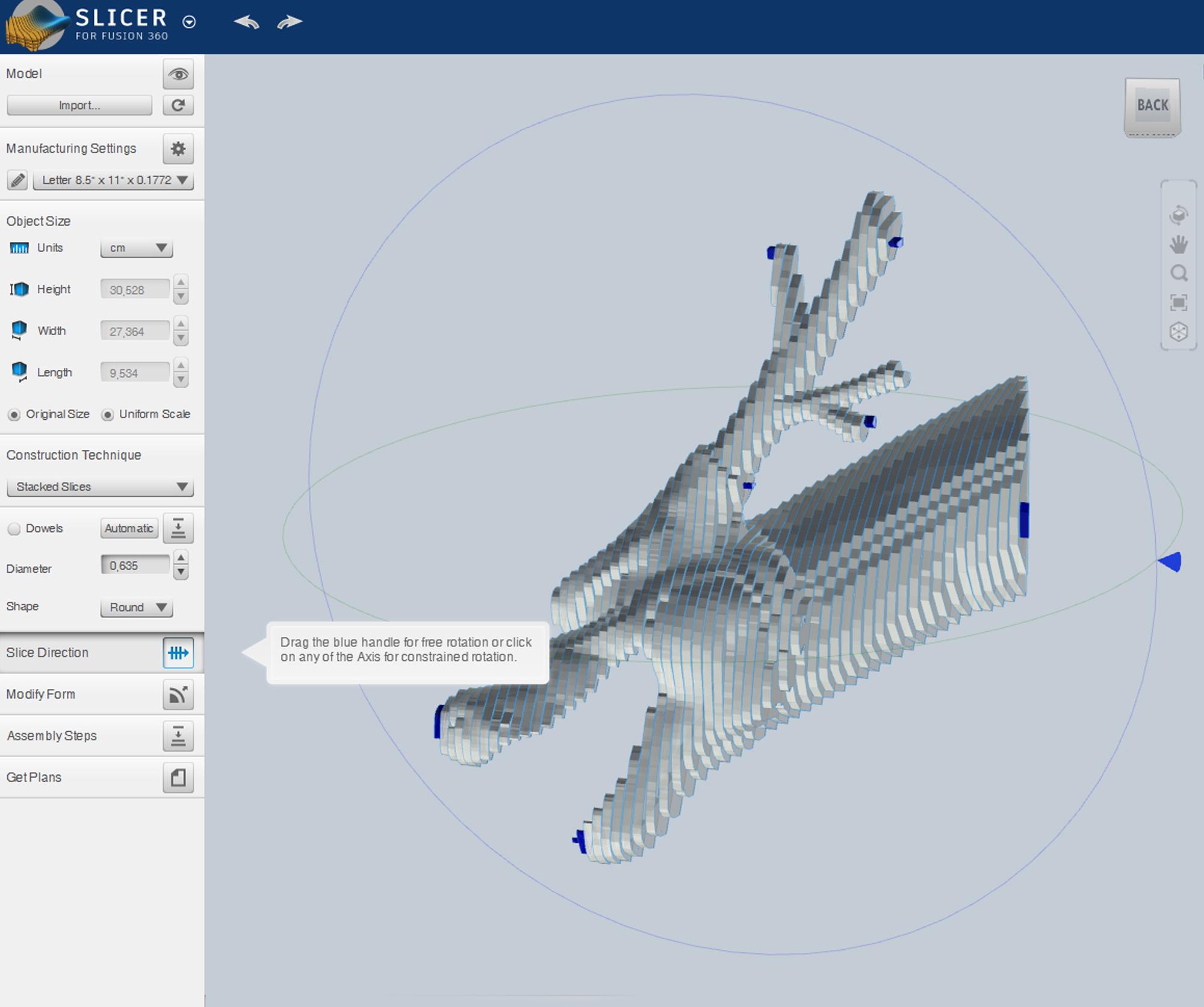1204x1007 pixels.
Task: Click the model refresh icon
Action: (x=178, y=105)
